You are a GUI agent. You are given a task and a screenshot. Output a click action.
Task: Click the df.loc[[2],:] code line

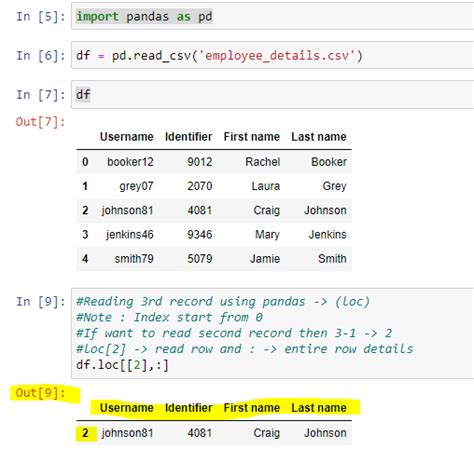(x=122, y=365)
